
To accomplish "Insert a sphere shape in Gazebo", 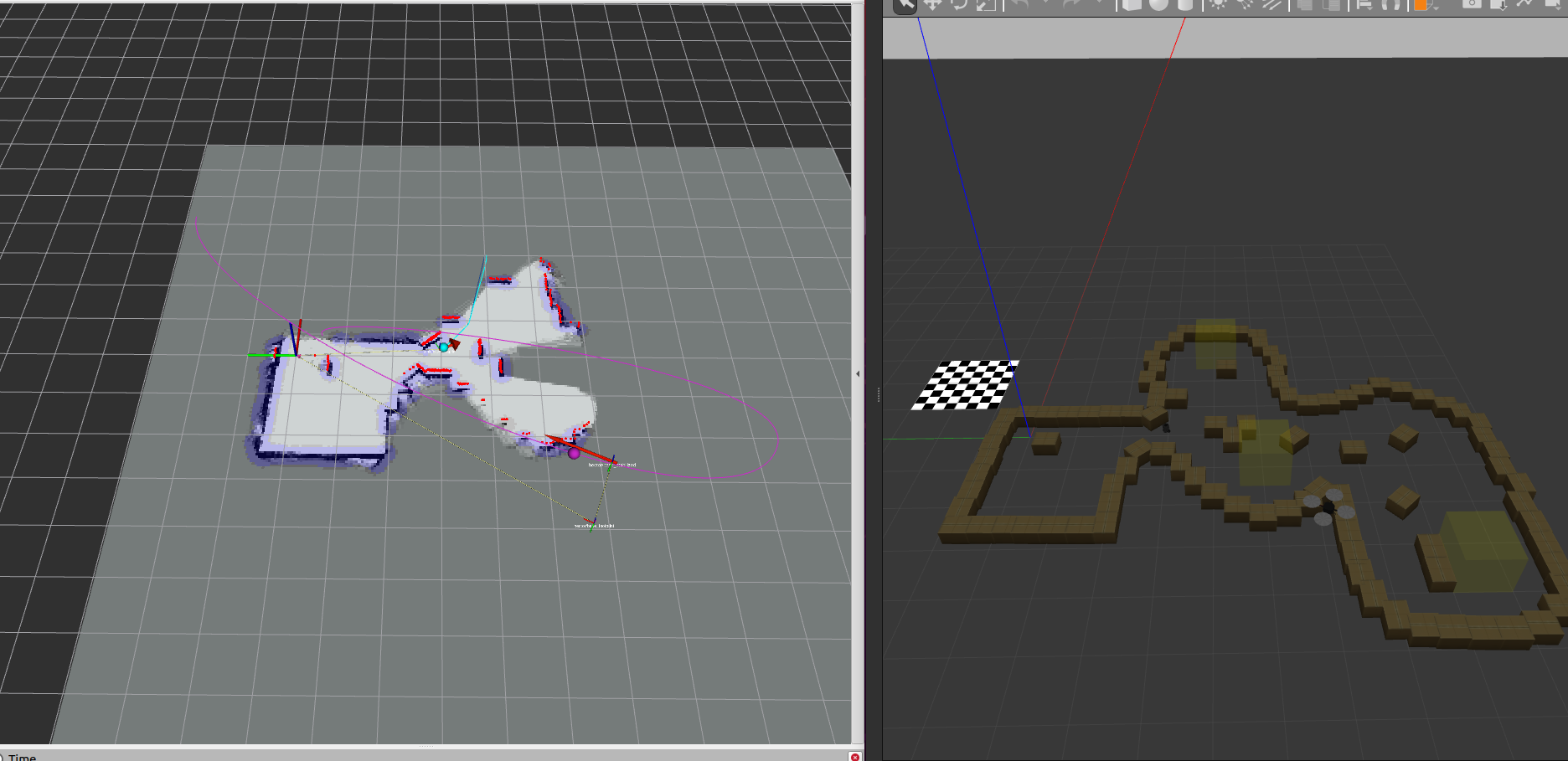I will coord(1158,4).
